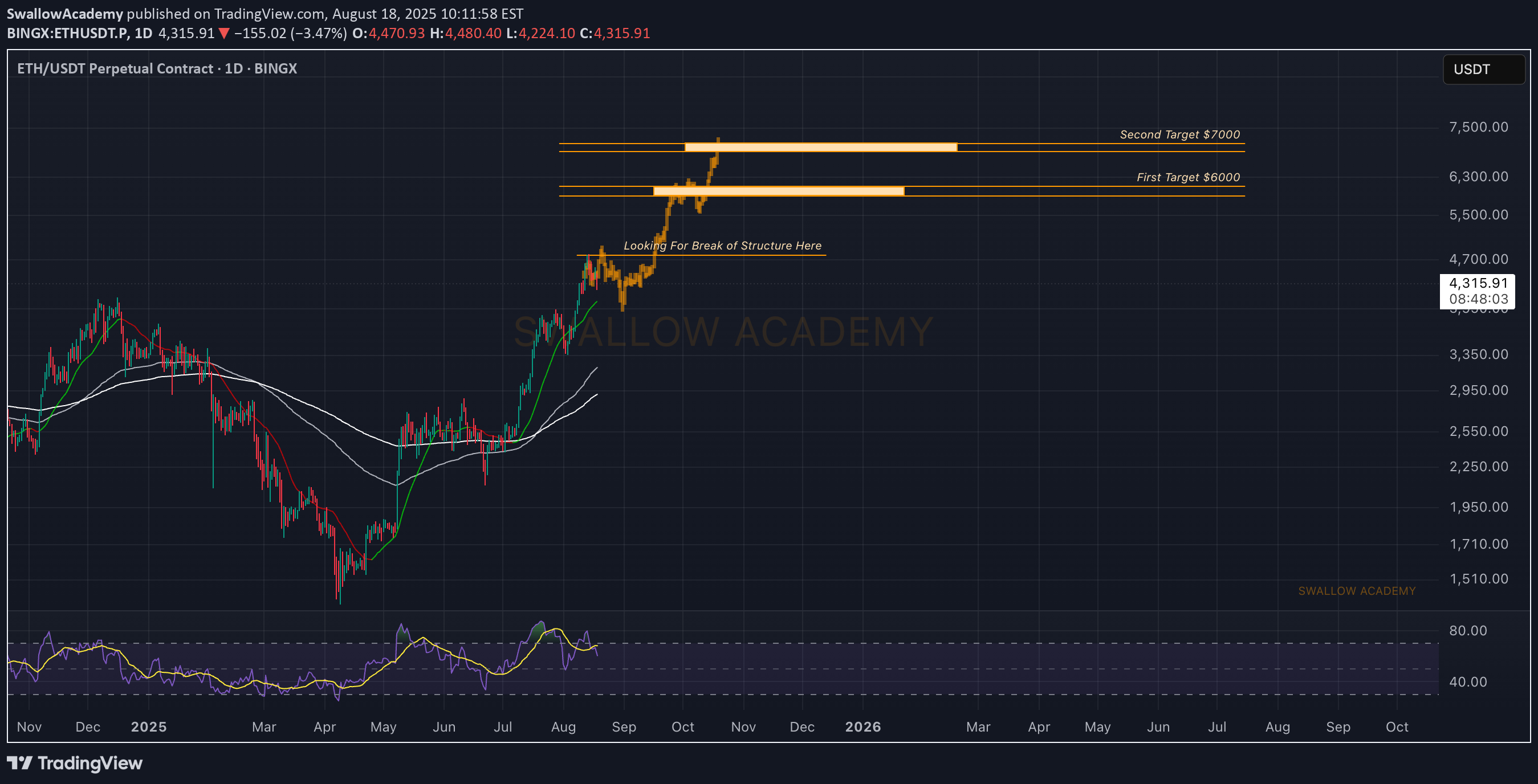Click the Open value 4,470.93 in header
This screenshot has height=784, width=1538.
(x=396, y=33)
